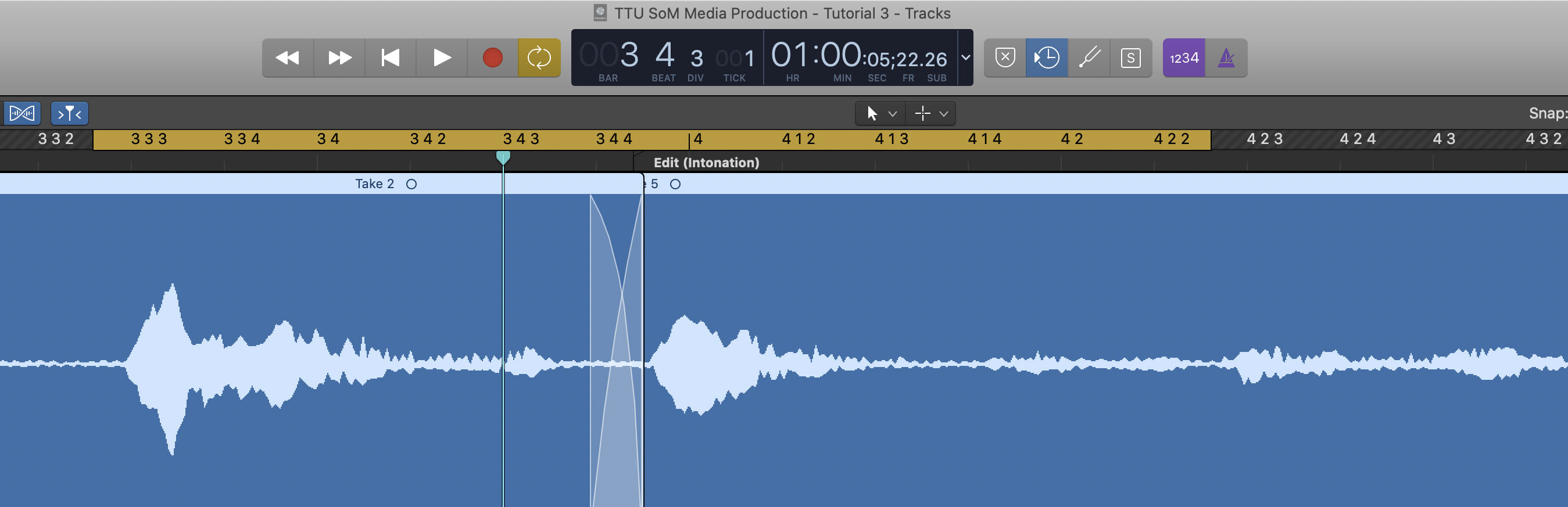This screenshot has height=507, width=1568.
Task: Click the Rewind transport button
Action: (x=287, y=57)
